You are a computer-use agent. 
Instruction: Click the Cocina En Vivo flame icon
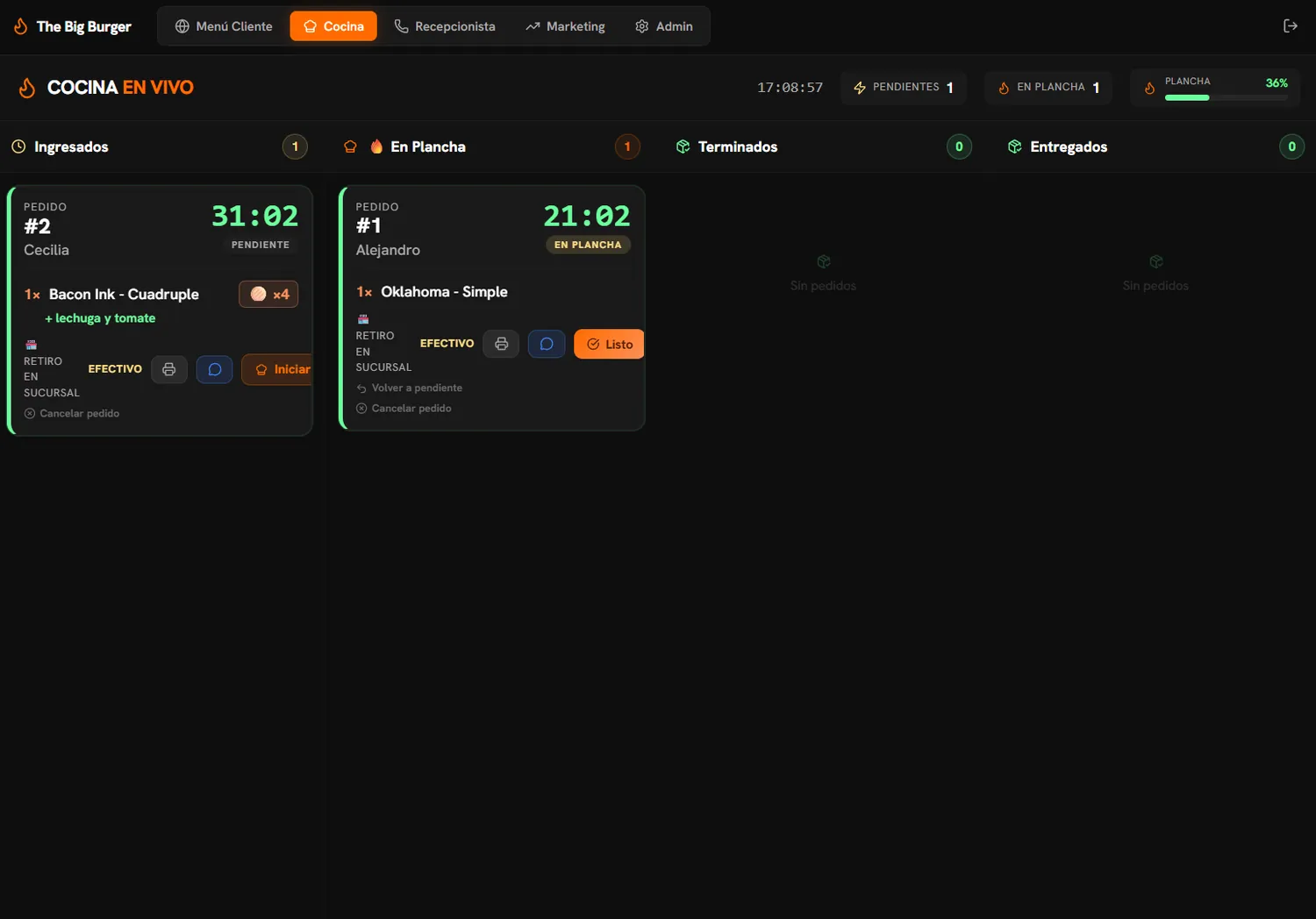point(27,88)
